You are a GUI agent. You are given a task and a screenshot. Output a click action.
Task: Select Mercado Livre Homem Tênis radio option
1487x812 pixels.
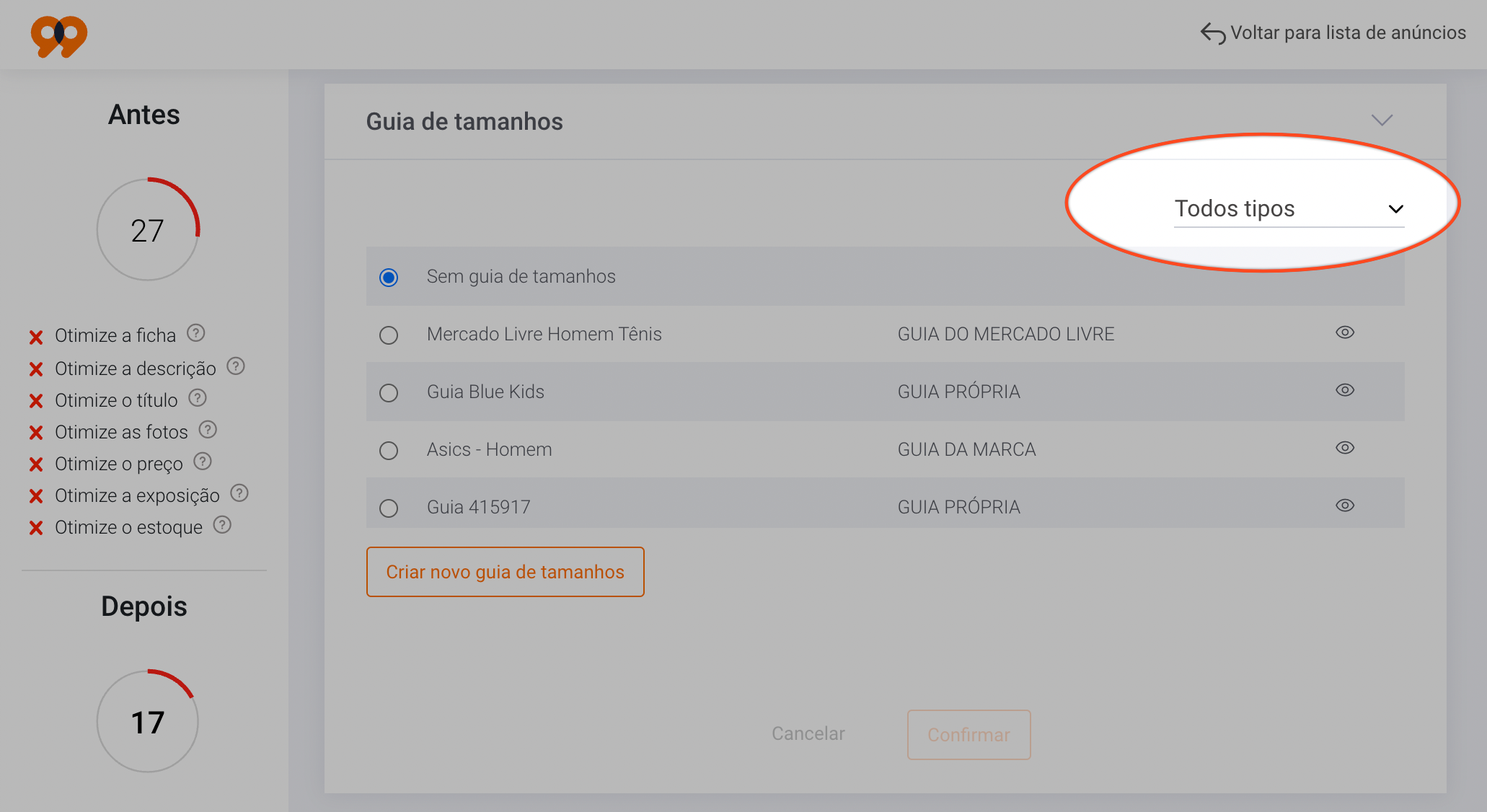point(389,335)
